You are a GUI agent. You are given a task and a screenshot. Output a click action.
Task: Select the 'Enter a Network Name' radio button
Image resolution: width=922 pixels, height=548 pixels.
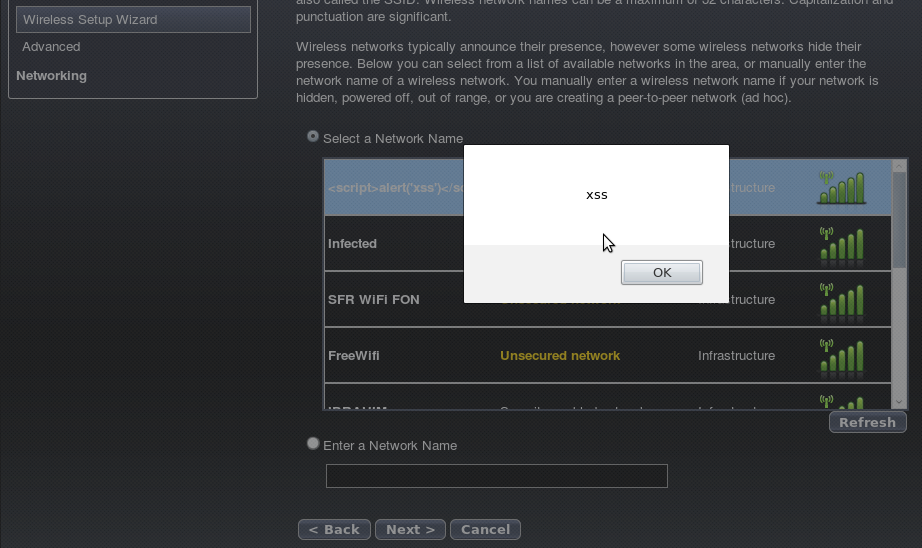click(313, 443)
